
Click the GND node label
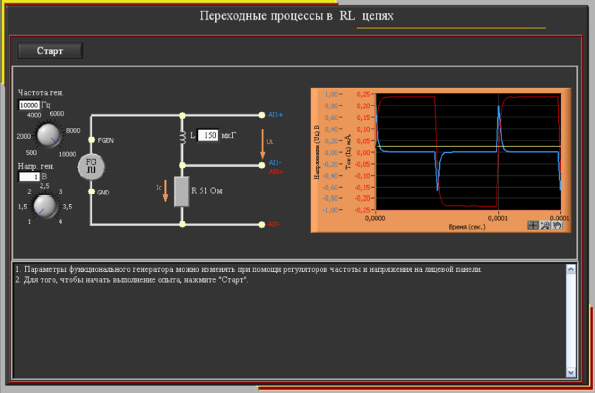point(103,192)
